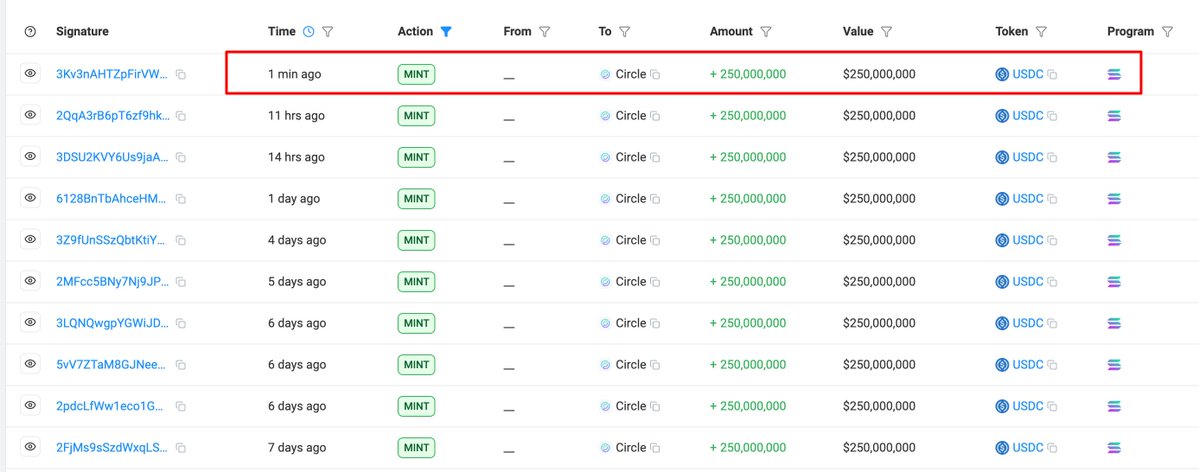Open the Token column filter
The image size is (1199, 472).
coord(1041,31)
